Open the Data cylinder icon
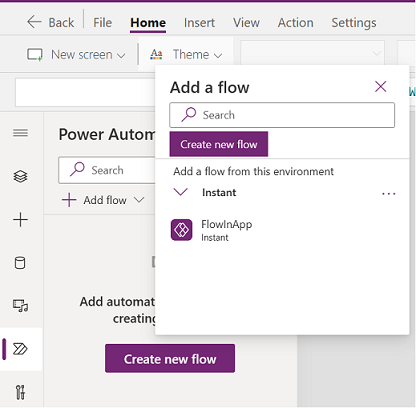This screenshot has width=416, height=408. (20, 263)
